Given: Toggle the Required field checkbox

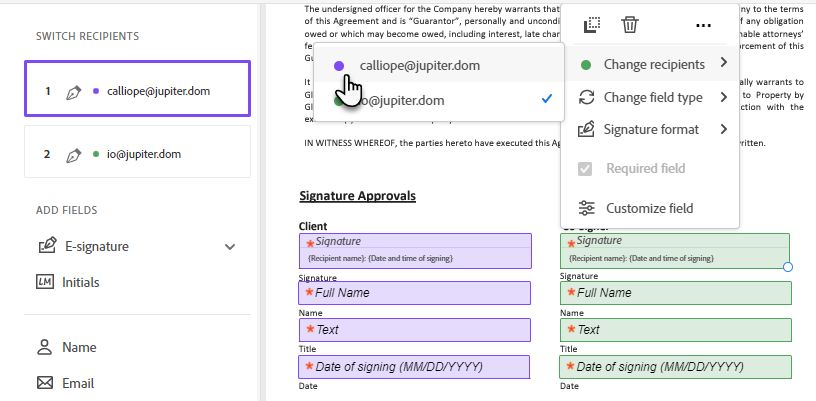Looking at the screenshot, I should (x=585, y=169).
